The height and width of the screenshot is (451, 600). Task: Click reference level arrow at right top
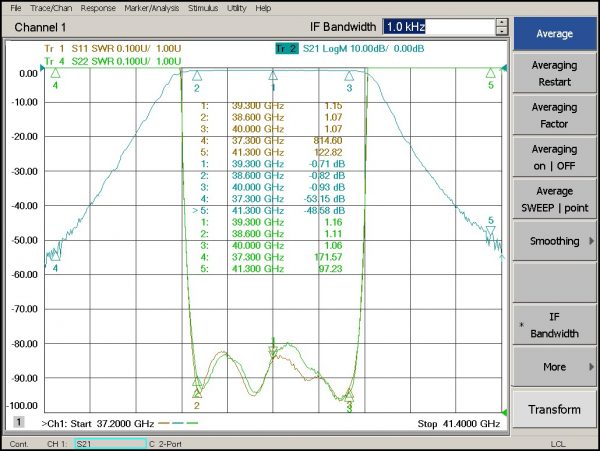point(504,68)
